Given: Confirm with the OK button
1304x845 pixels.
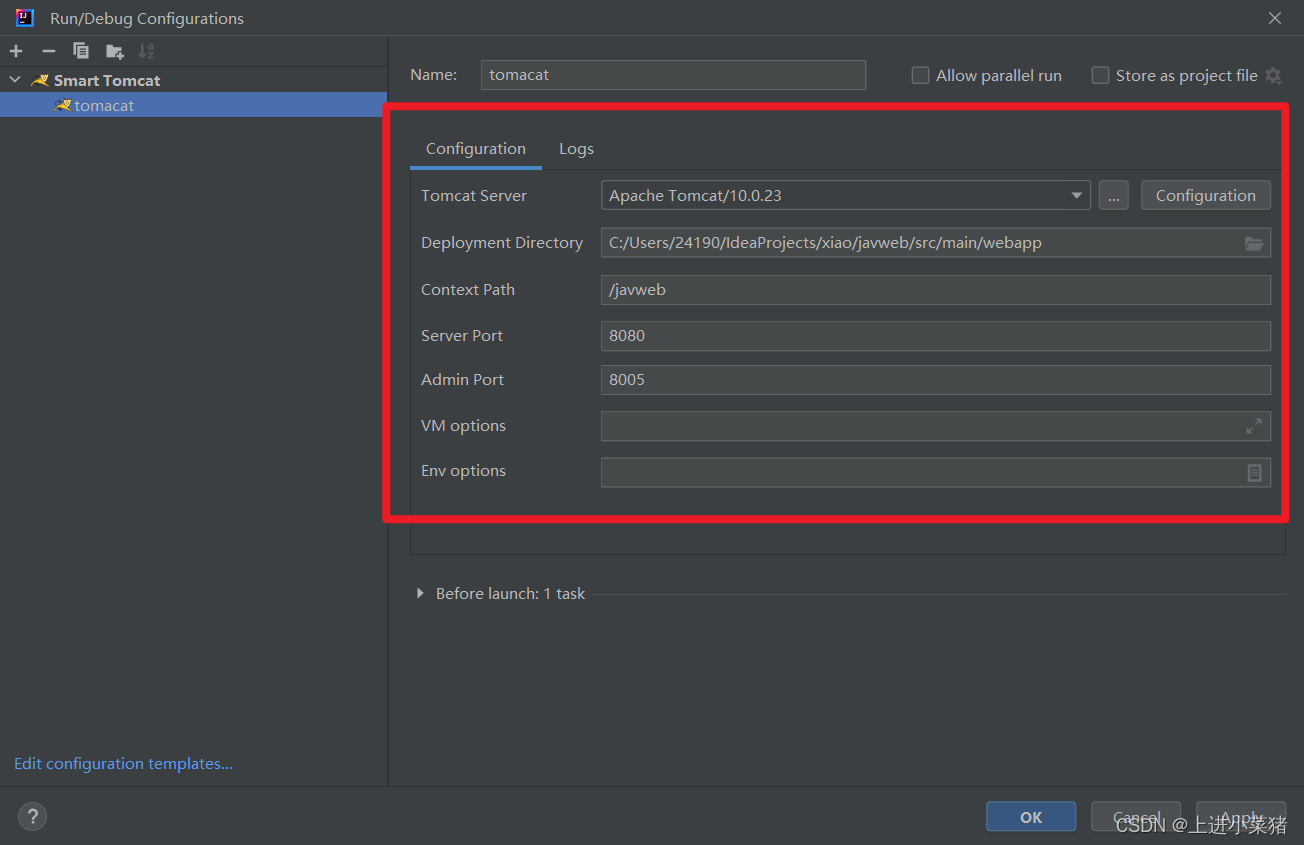Looking at the screenshot, I should pos(1031,817).
